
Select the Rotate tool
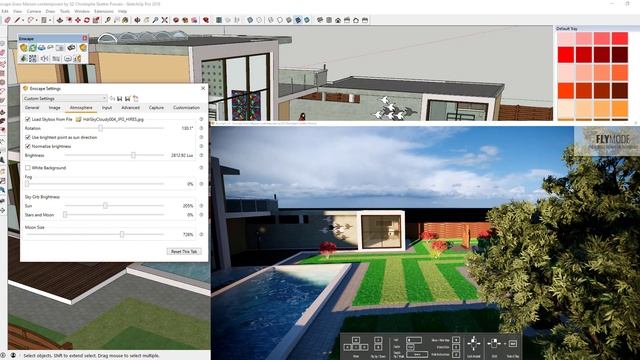(87, 20)
